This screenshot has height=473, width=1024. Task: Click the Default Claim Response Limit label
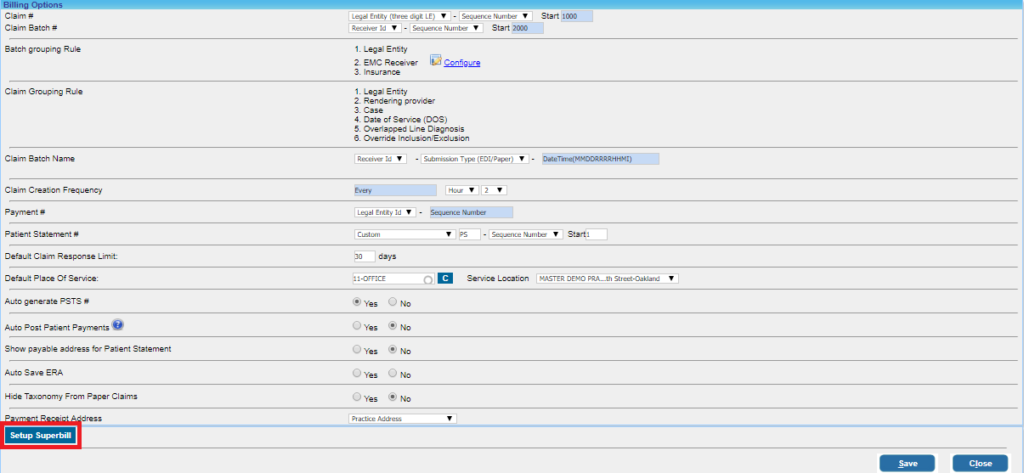point(61,256)
